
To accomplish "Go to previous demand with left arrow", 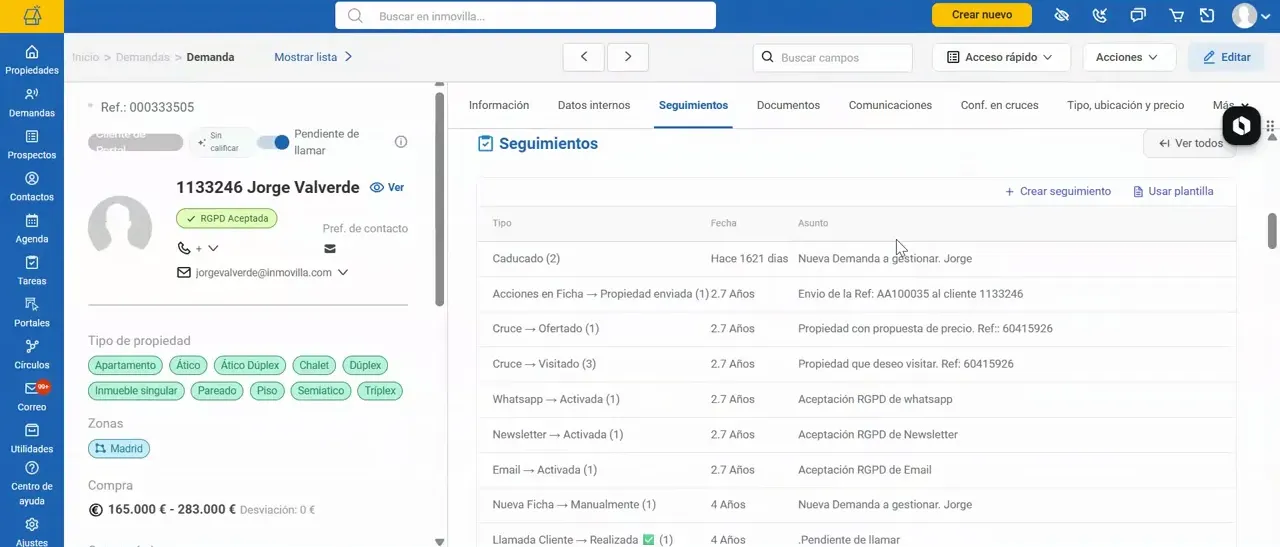I will tap(583, 57).
